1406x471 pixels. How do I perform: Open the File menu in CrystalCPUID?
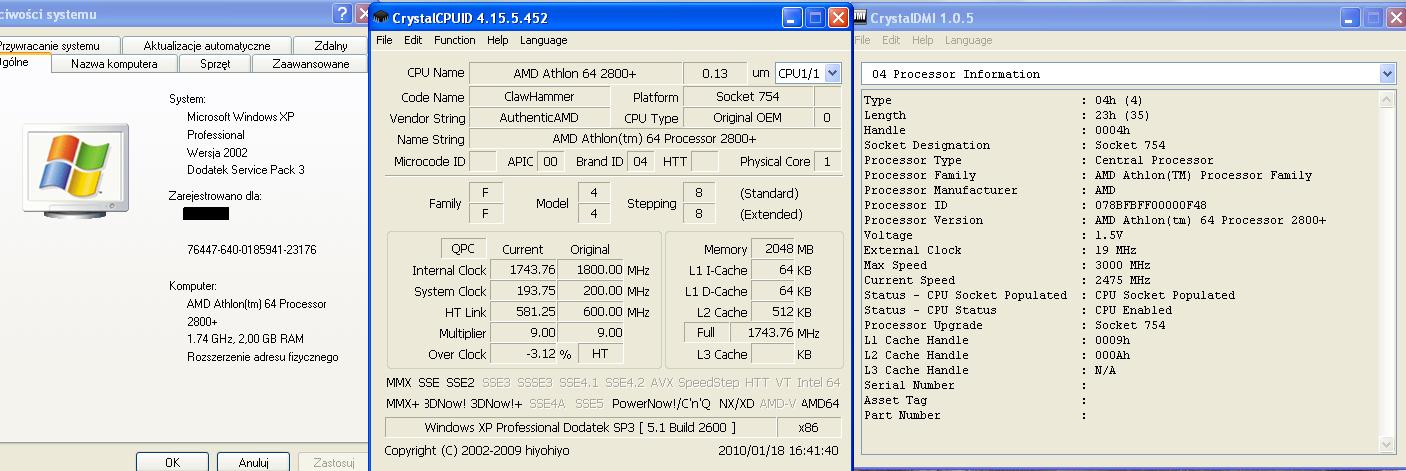click(385, 40)
